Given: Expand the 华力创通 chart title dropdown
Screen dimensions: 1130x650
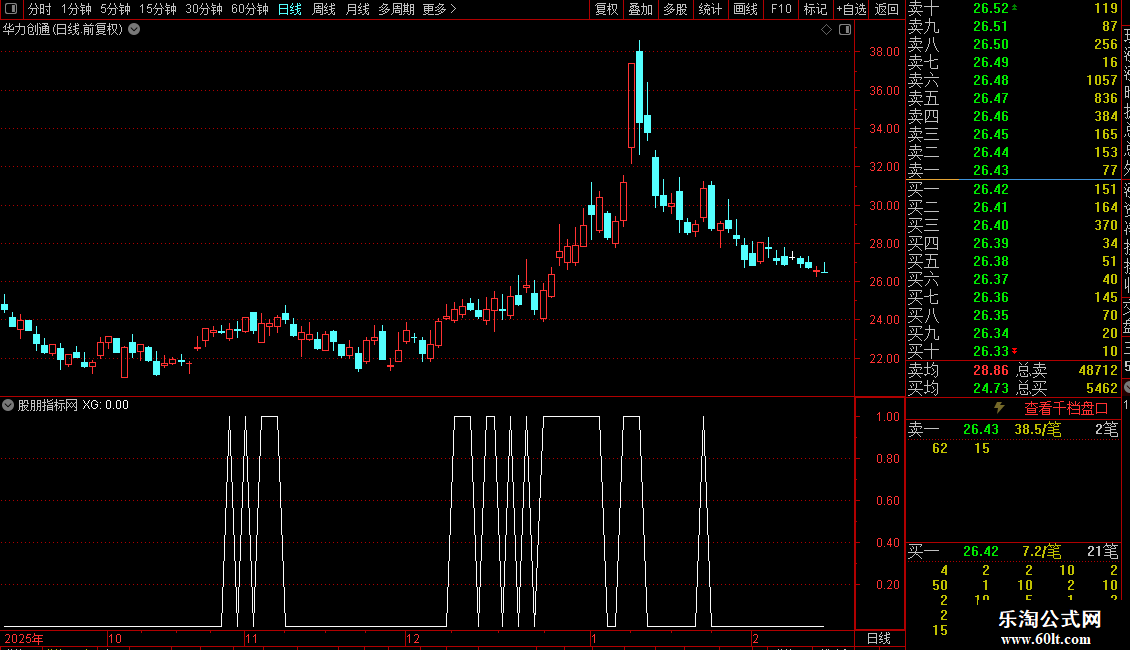Looking at the screenshot, I should pyautogui.click(x=134, y=29).
